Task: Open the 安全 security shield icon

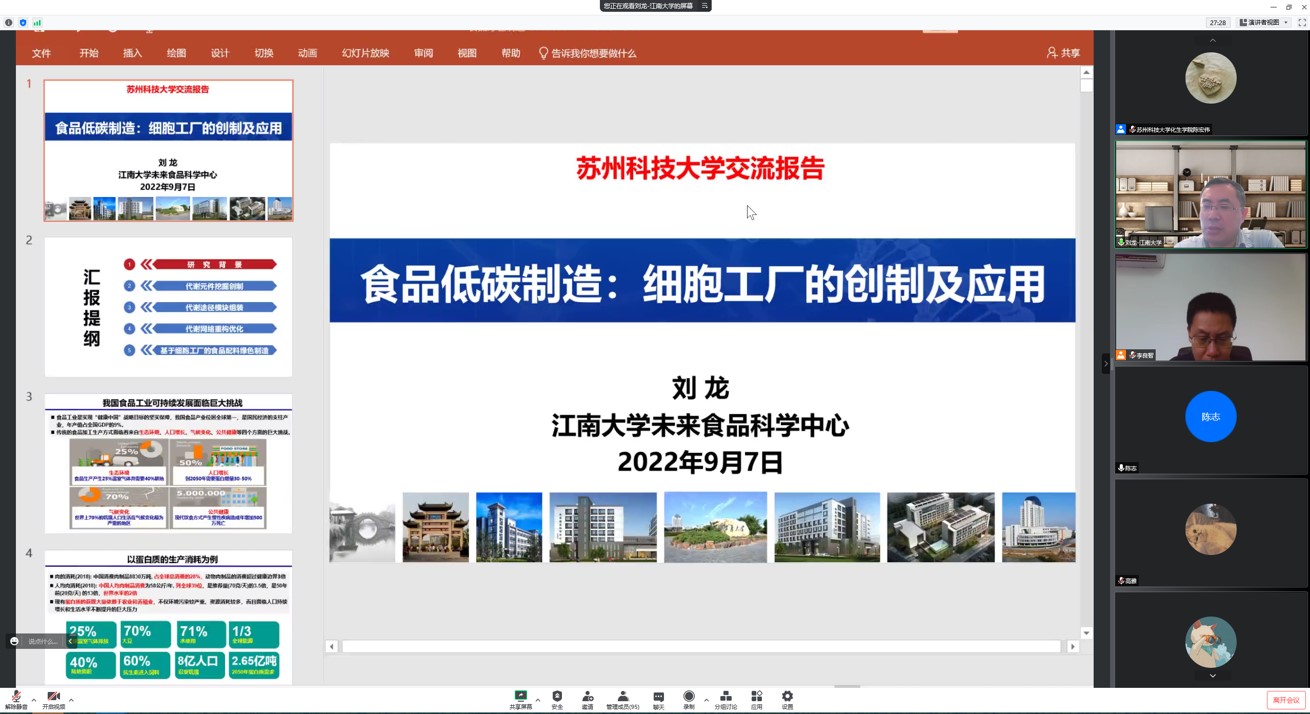Action: [557, 697]
